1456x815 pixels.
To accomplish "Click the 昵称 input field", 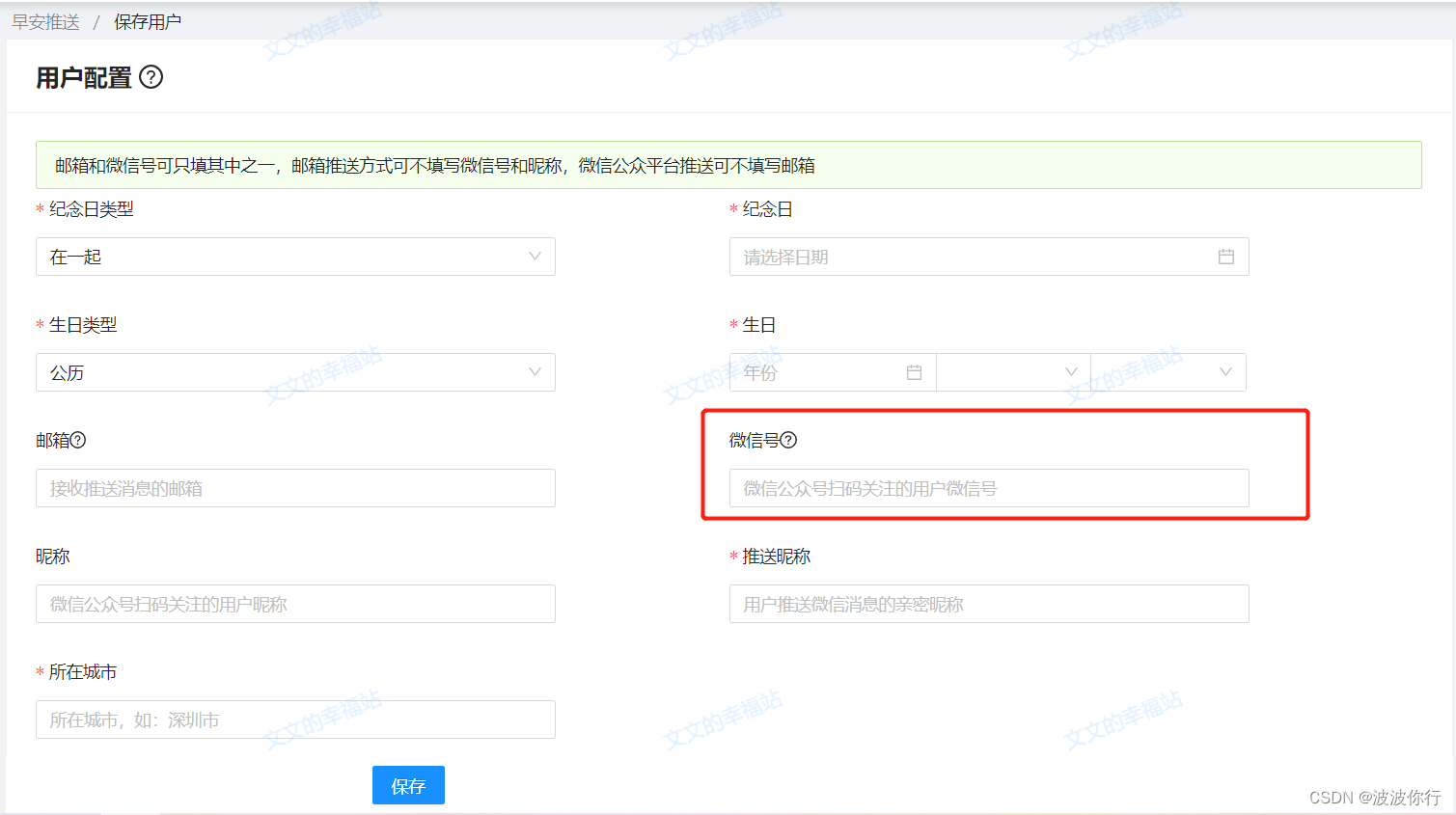I will (295, 604).
